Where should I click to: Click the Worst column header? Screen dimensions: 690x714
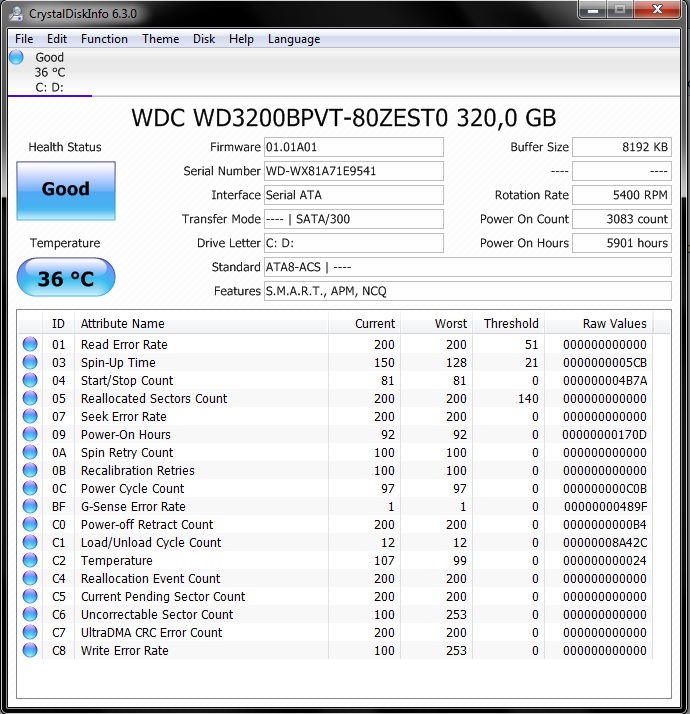(436, 324)
